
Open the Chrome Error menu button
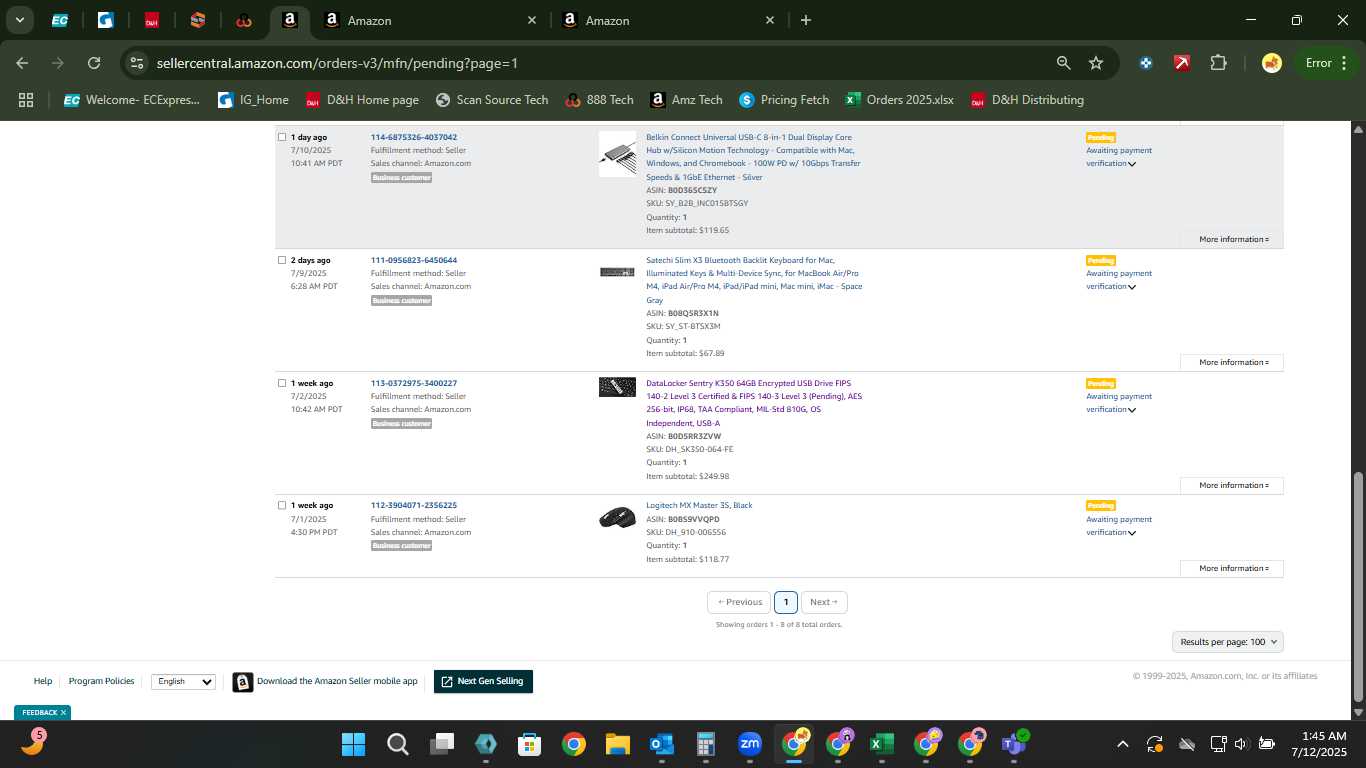[x=1326, y=63]
